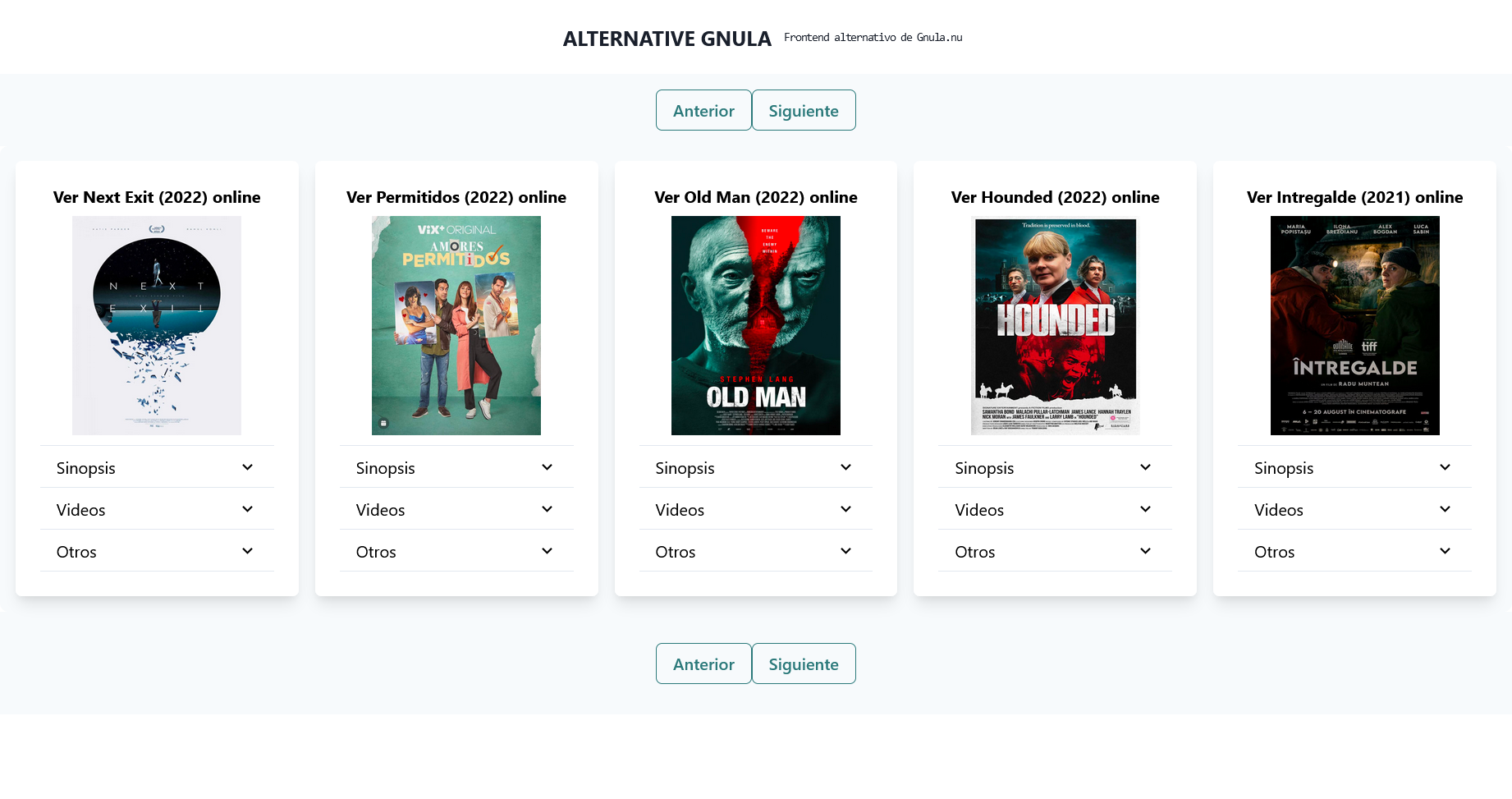The width and height of the screenshot is (1512, 799).
Task: Expand Sinopsis for Next Exit
Action: [157, 467]
